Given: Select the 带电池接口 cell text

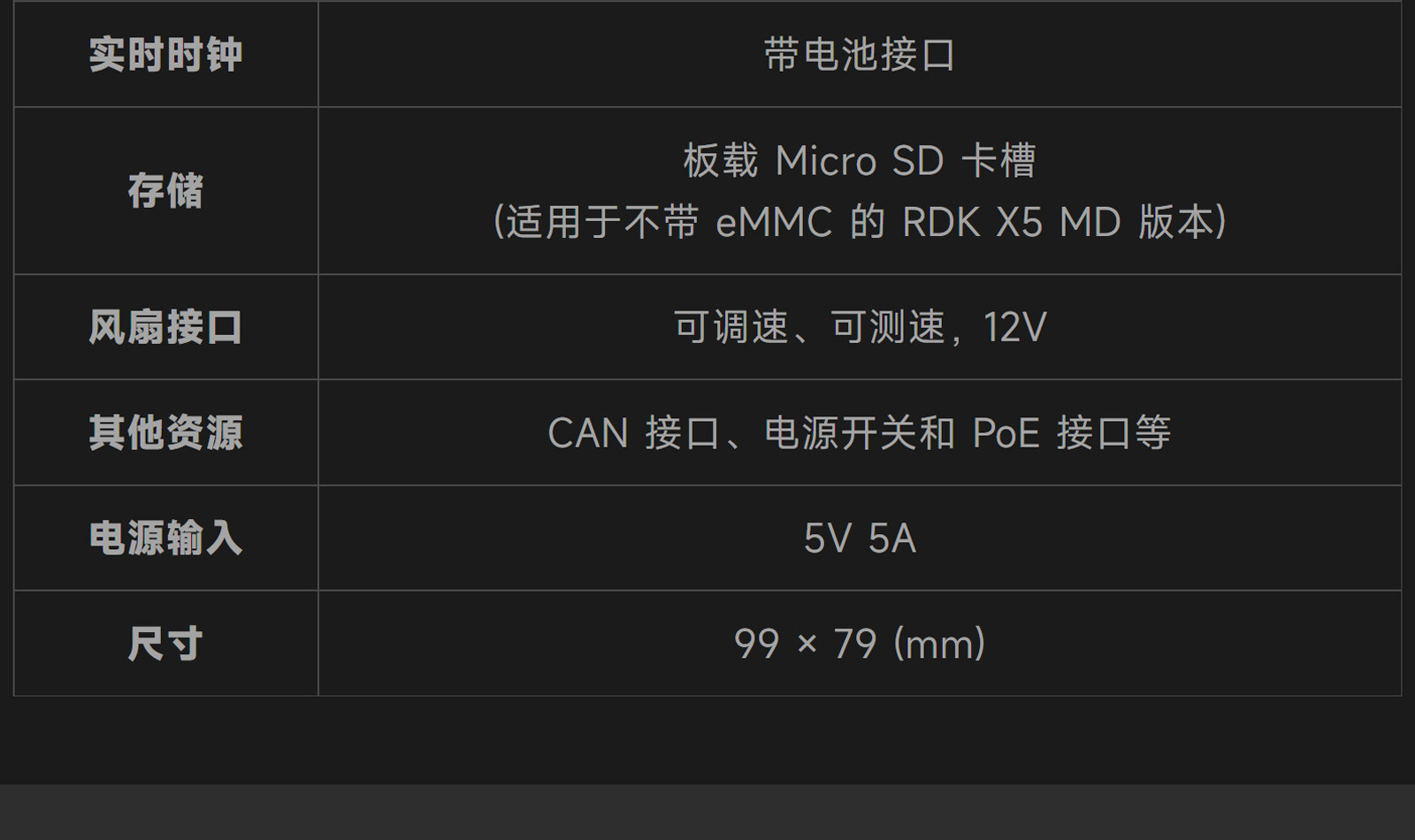Looking at the screenshot, I should [x=860, y=55].
